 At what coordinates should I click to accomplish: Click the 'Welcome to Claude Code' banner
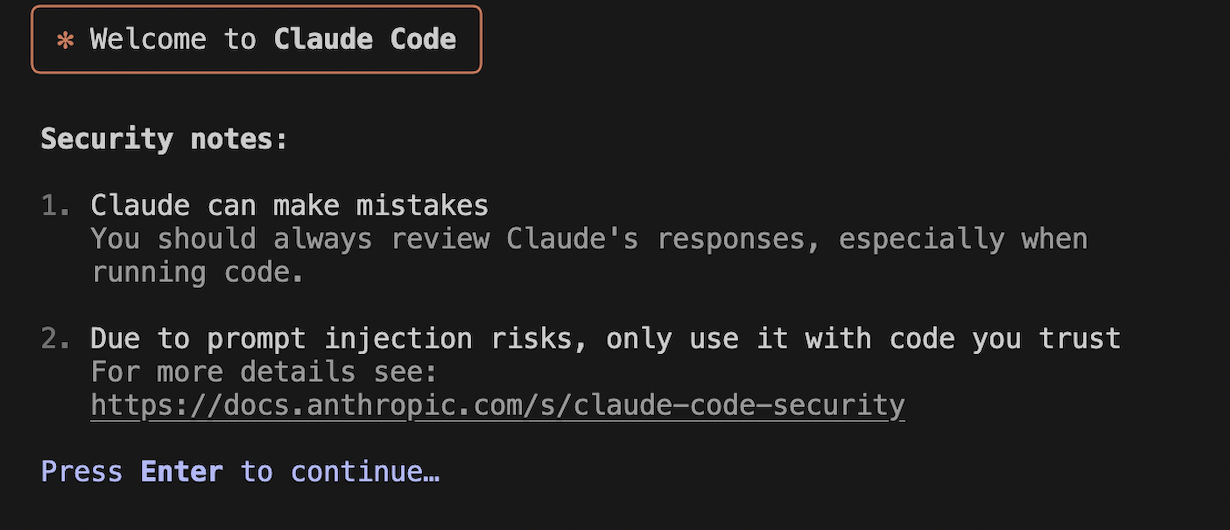[256, 39]
